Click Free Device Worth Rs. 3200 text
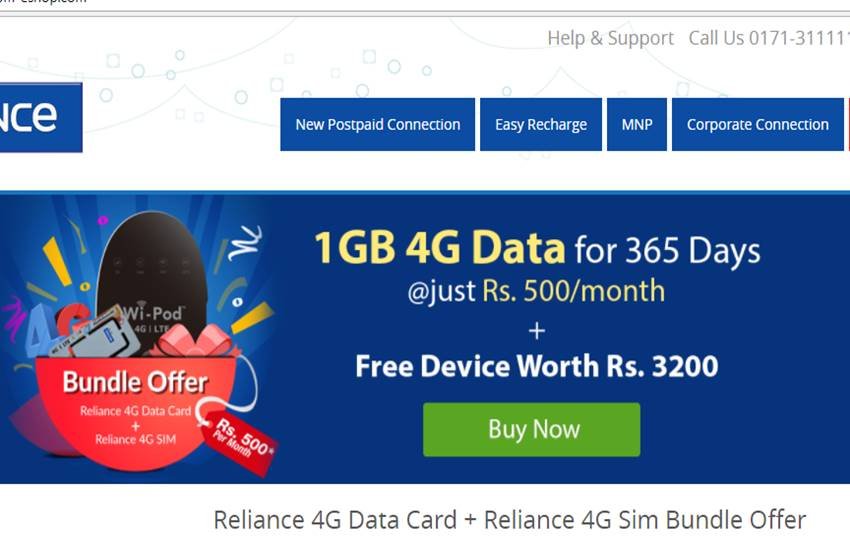The width and height of the screenshot is (850, 550). coord(537,366)
